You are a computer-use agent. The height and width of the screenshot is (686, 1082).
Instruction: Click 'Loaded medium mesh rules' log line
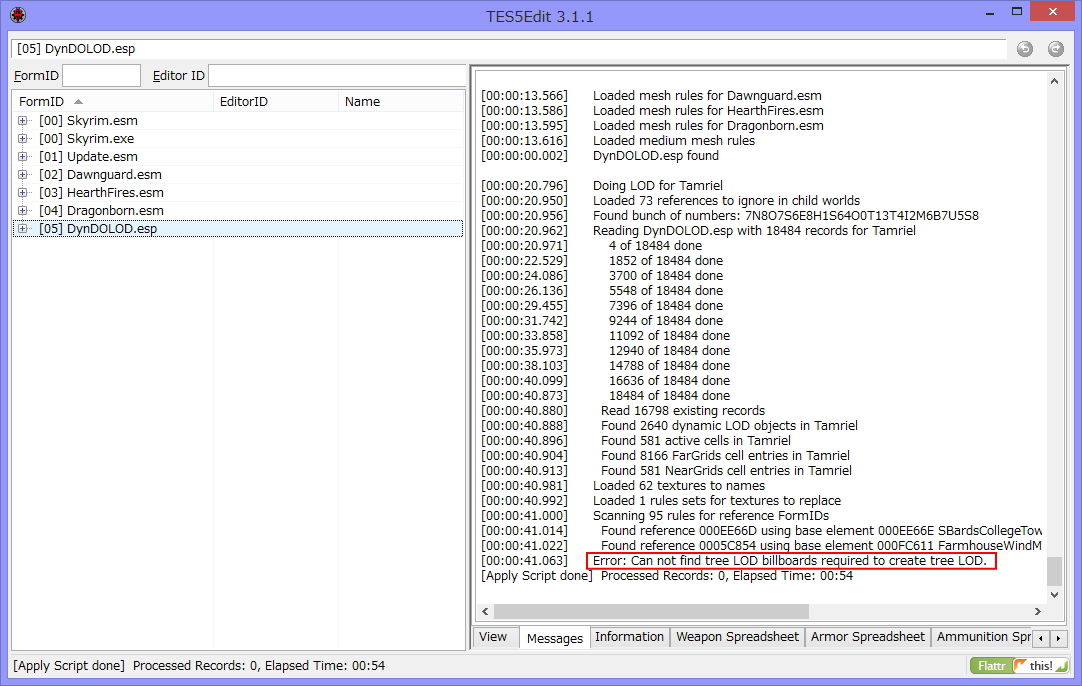673,141
